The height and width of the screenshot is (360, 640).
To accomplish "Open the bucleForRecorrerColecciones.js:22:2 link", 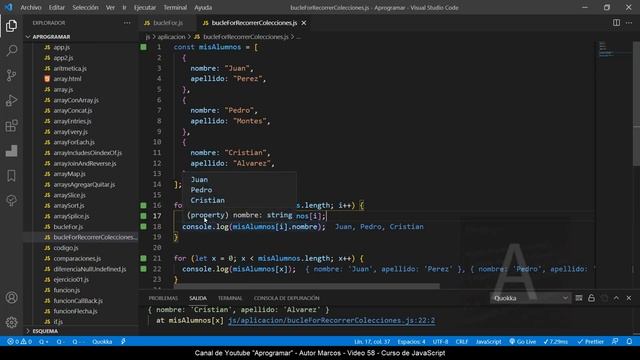I will [331, 320].
